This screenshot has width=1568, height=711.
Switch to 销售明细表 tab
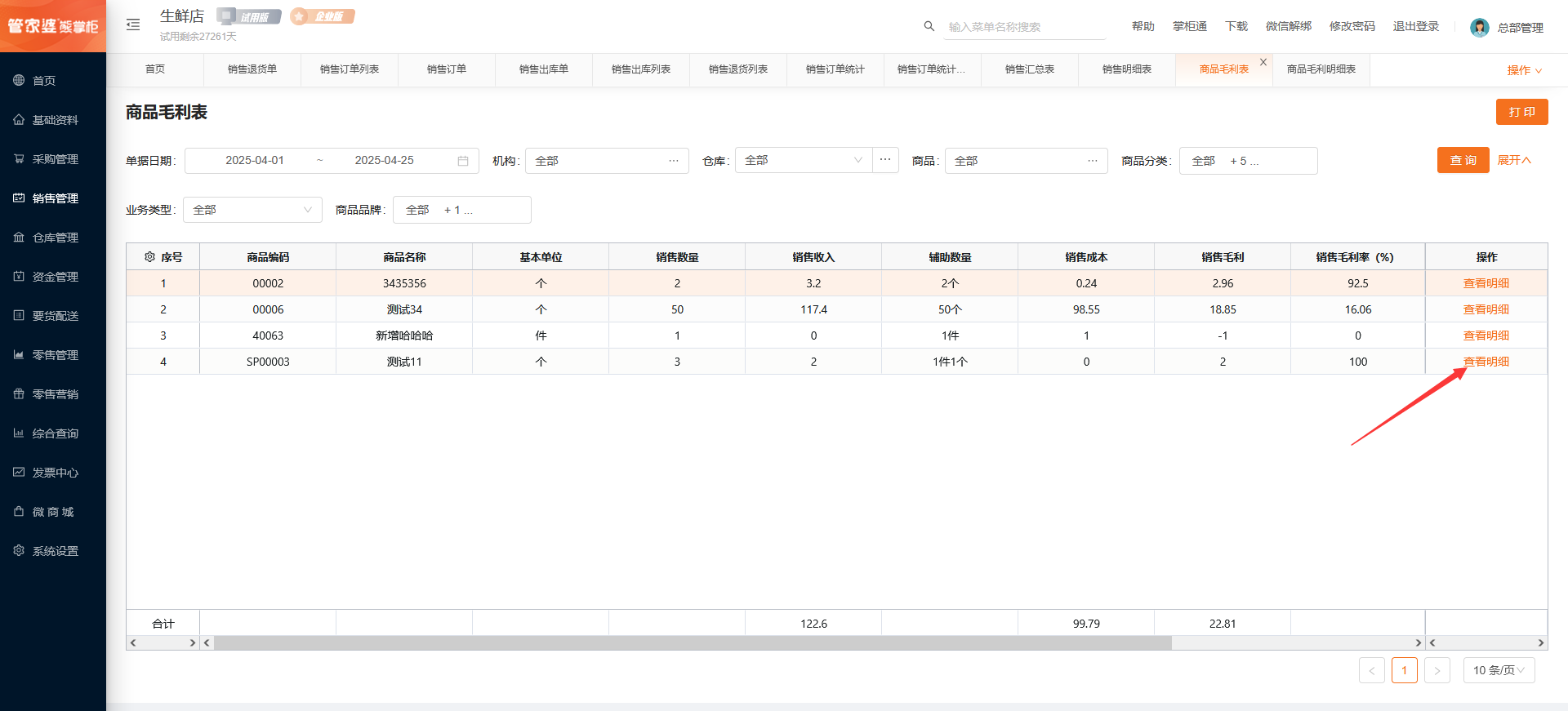[x=1127, y=69]
